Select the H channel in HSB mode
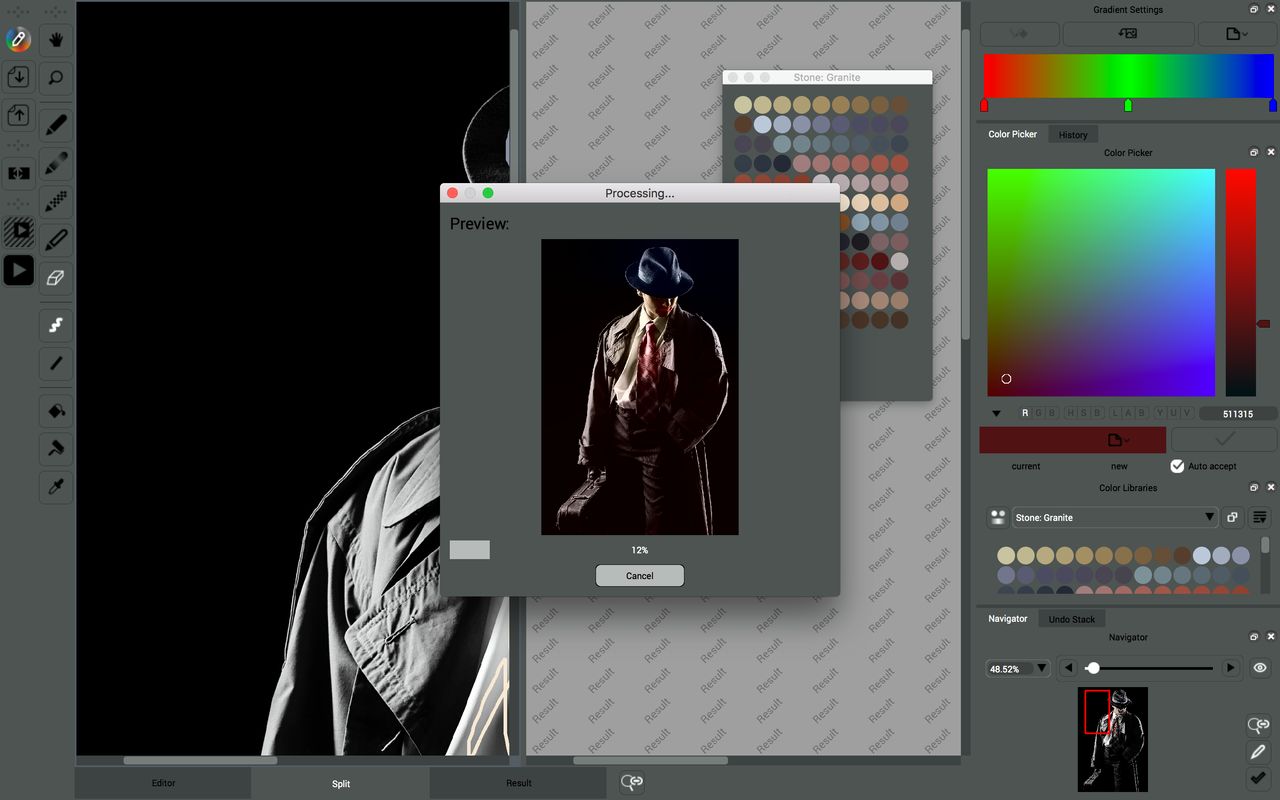 click(1070, 413)
